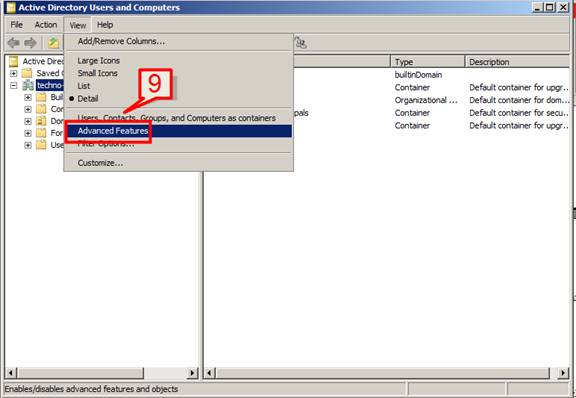
Task: Click the Builtin folder icon in tree
Action: click(x=41, y=97)
